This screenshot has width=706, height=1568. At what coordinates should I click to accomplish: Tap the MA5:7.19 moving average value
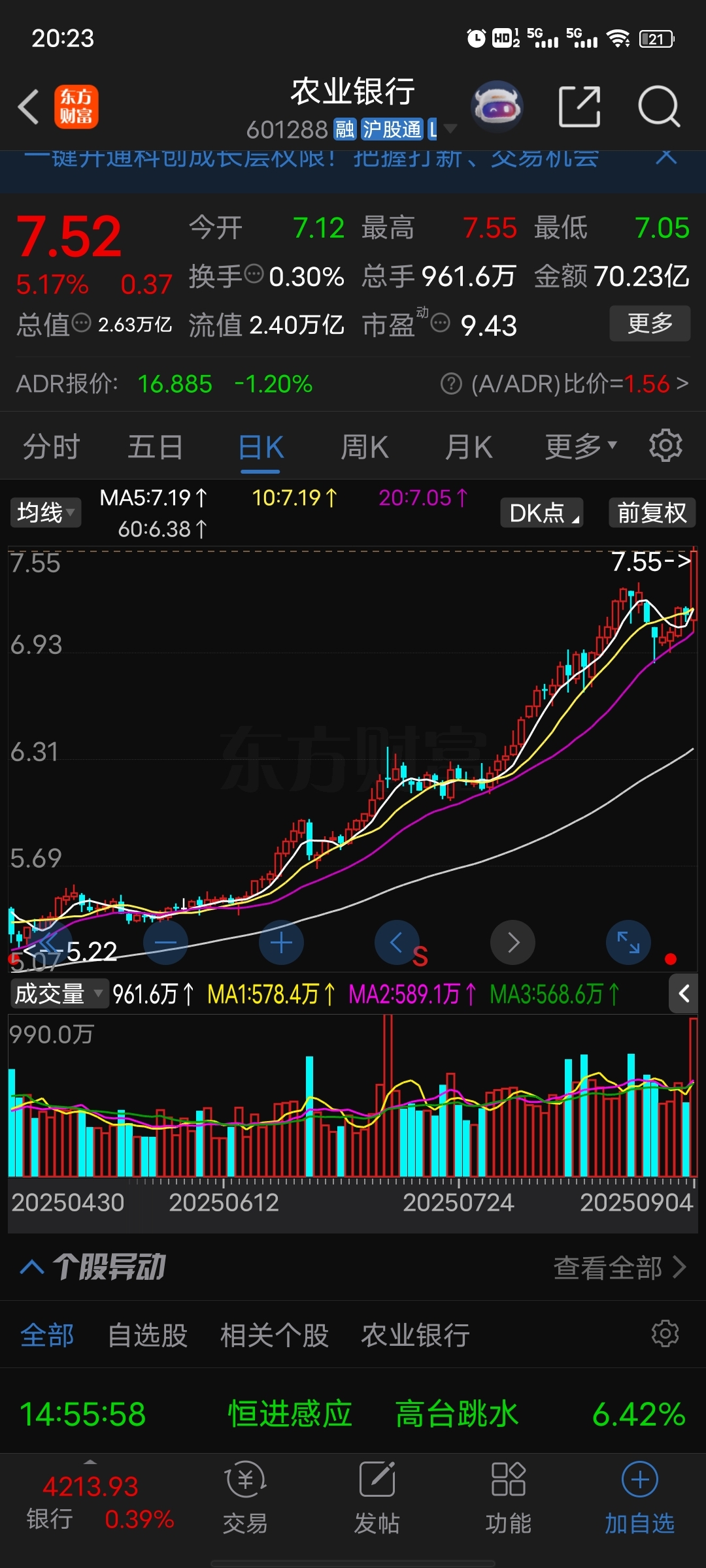point(154,498)
